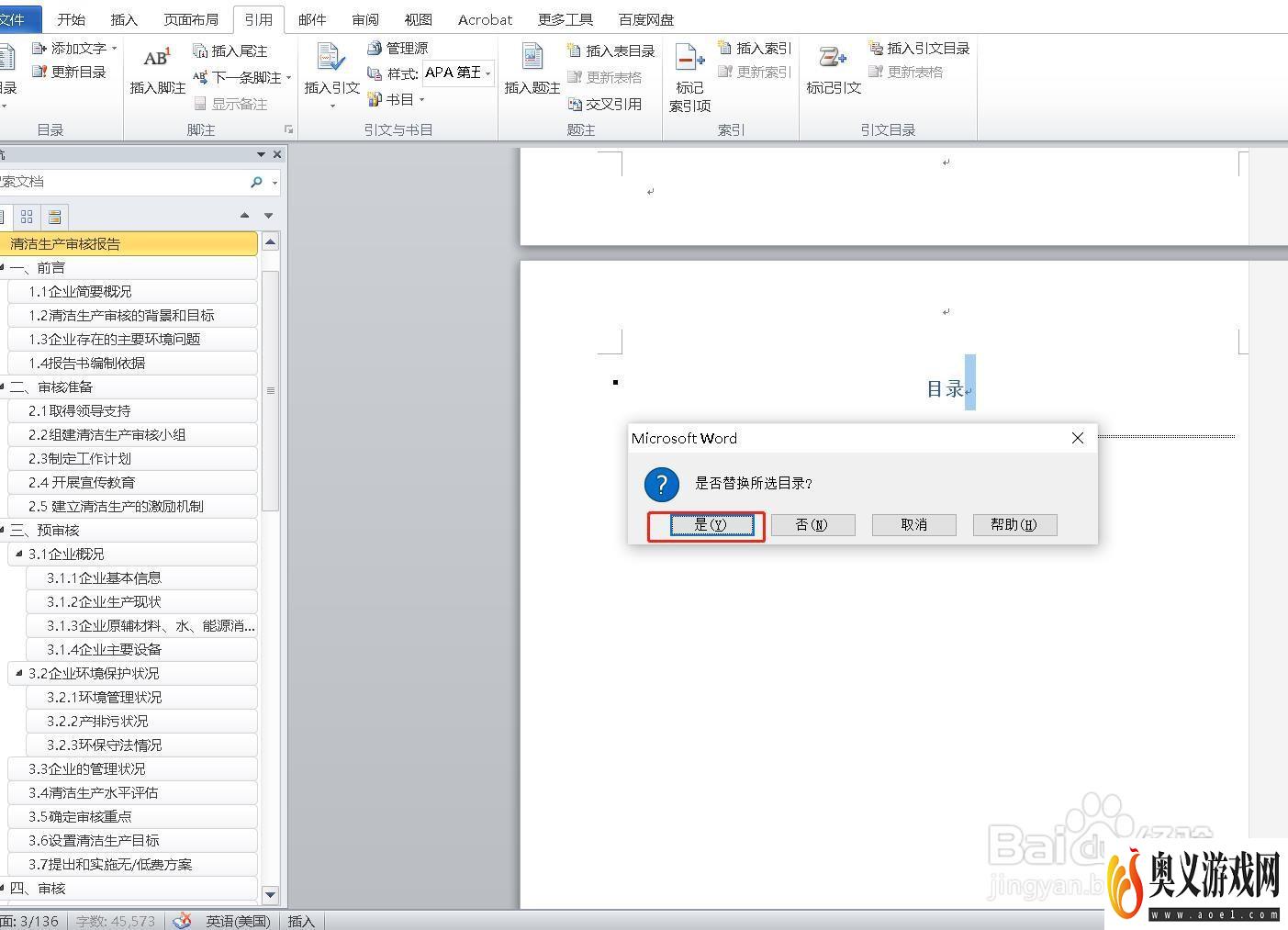Click 否(N) in the dialog

point(812,524)
